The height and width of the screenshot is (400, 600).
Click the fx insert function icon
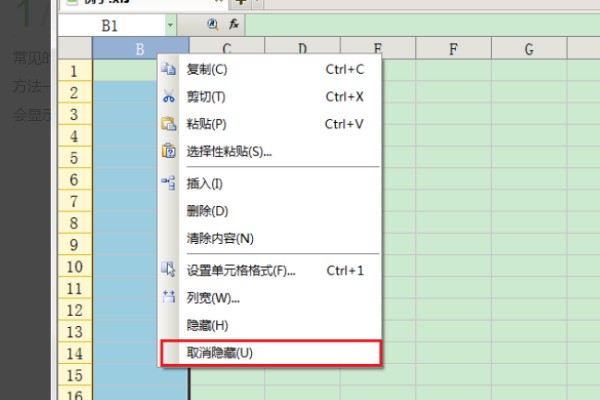[233, 24]
